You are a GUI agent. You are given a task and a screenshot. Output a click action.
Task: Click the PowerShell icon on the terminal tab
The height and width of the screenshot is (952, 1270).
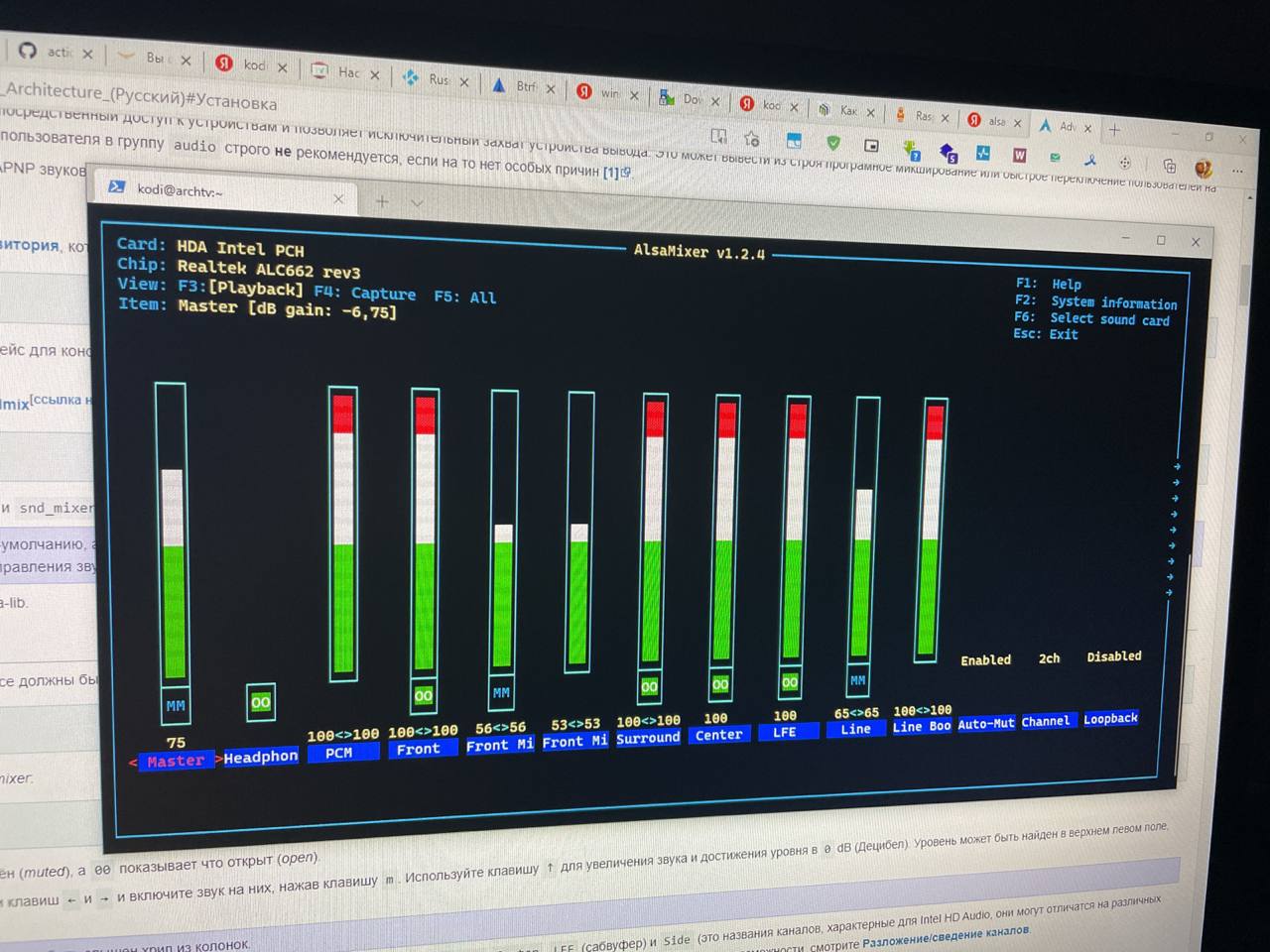click(x=117, y=186)
